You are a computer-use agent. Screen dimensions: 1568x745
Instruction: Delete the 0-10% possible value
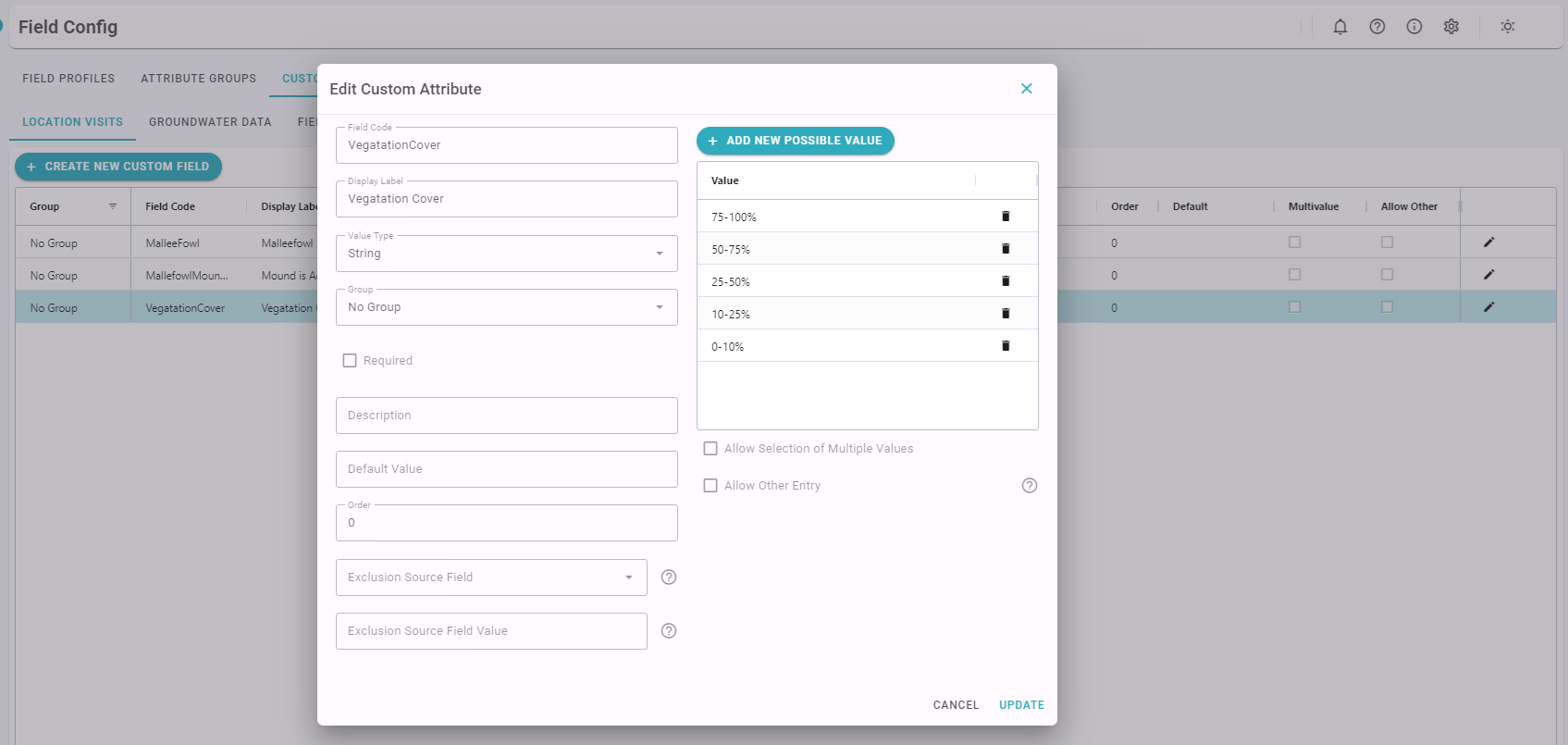[x=1006, y=346]
